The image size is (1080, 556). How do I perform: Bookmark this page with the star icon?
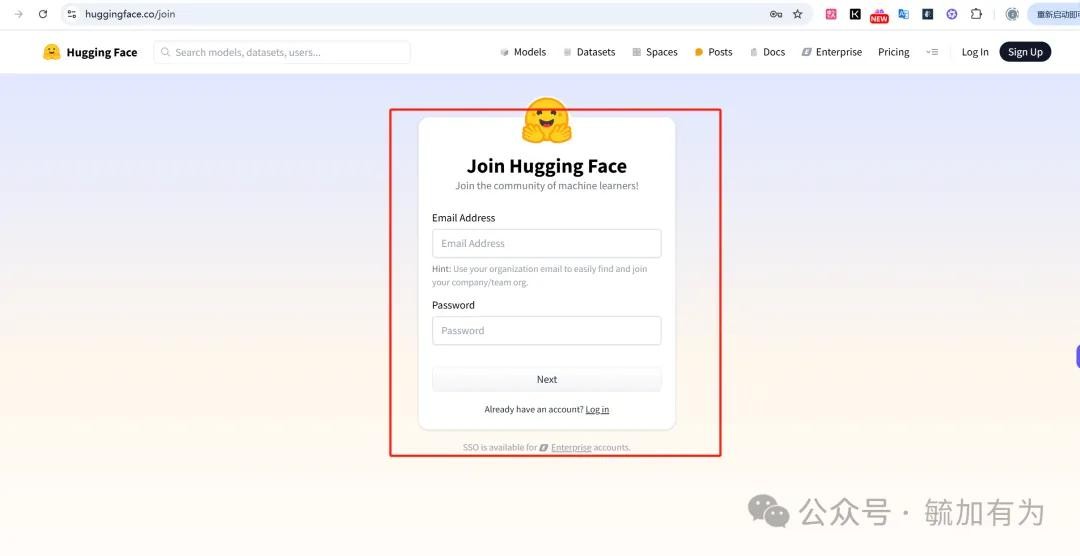797,14
